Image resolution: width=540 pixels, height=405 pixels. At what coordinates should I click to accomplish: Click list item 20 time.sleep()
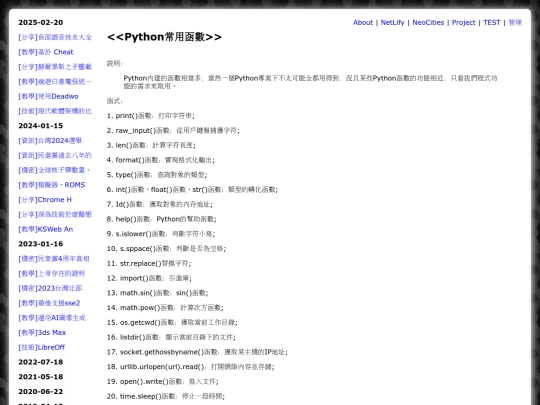(166, 397)
